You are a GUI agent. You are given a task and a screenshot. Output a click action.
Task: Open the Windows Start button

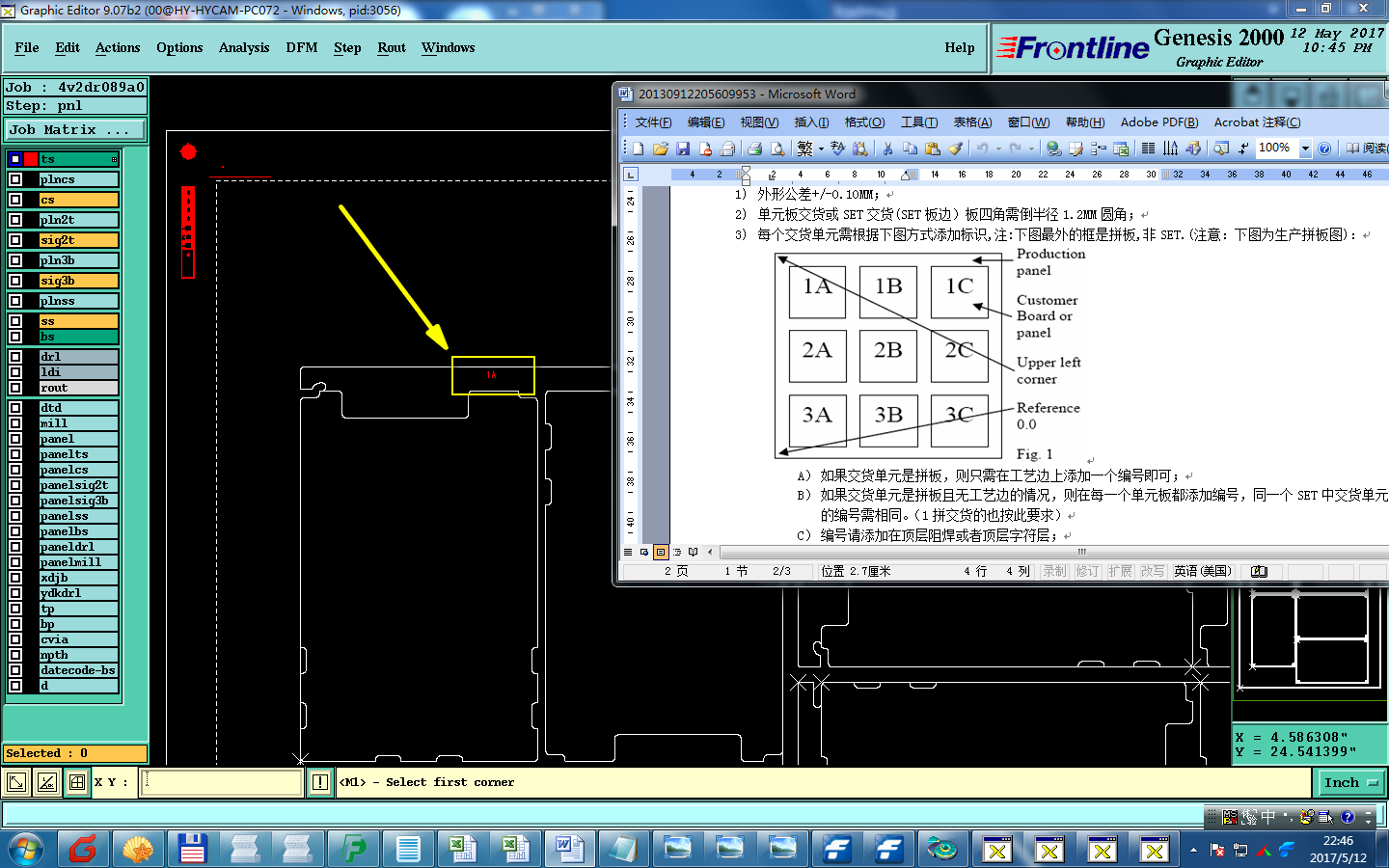(x=26, y=849)
